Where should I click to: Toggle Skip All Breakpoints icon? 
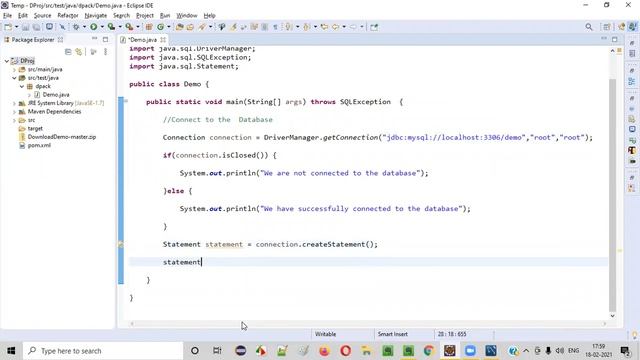[x=62, y=27]
